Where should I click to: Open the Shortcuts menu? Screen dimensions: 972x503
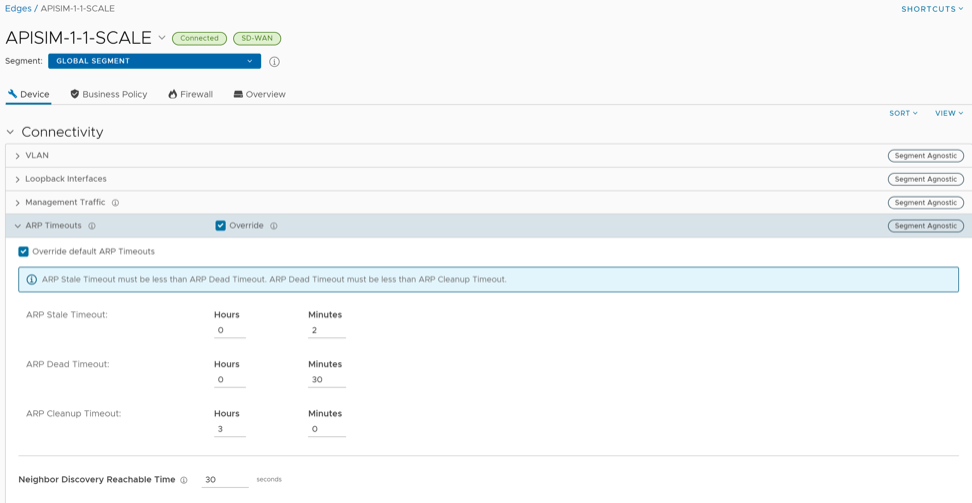click(x=932, y=9)
